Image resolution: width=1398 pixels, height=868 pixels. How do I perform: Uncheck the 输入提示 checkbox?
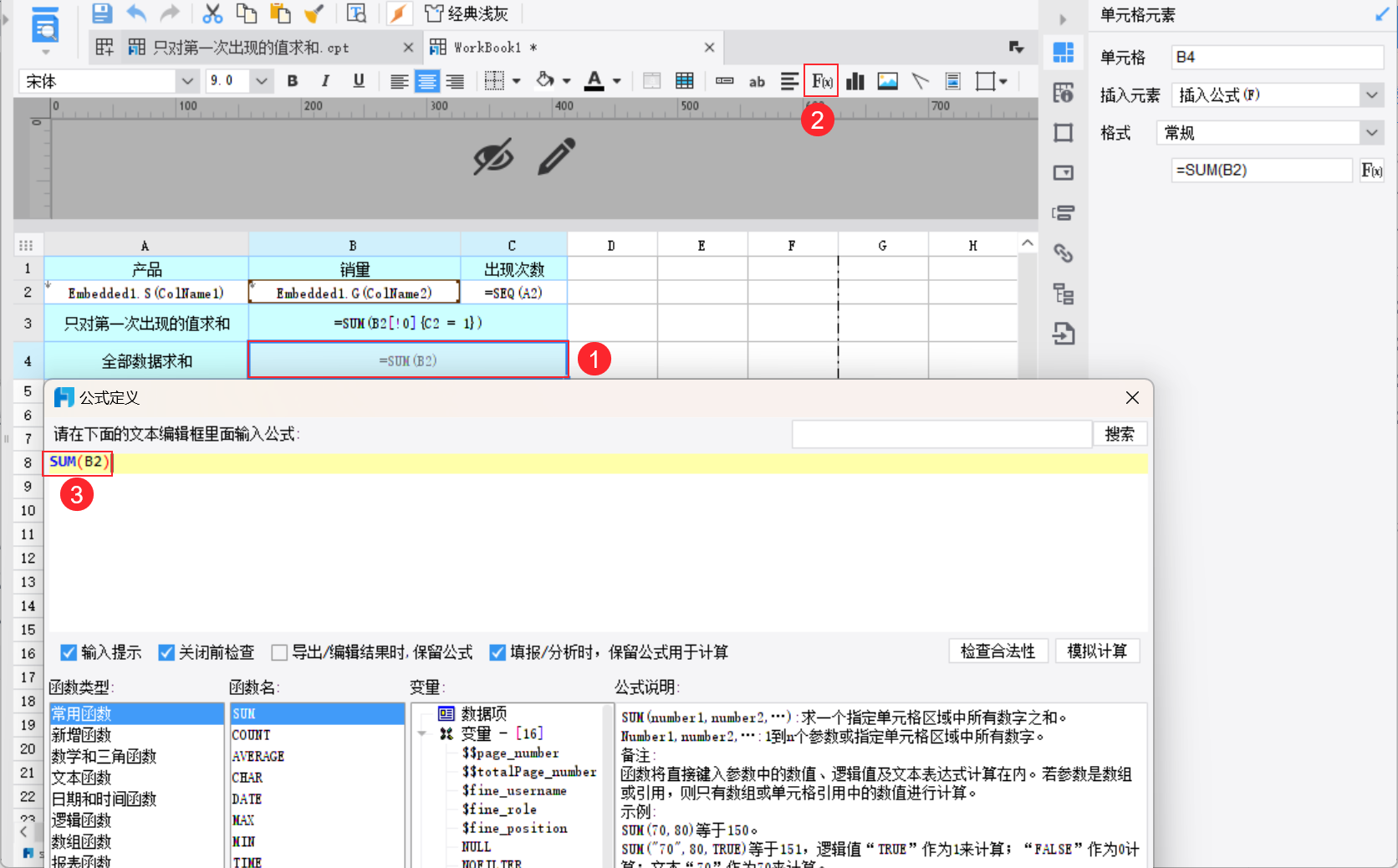69,652
